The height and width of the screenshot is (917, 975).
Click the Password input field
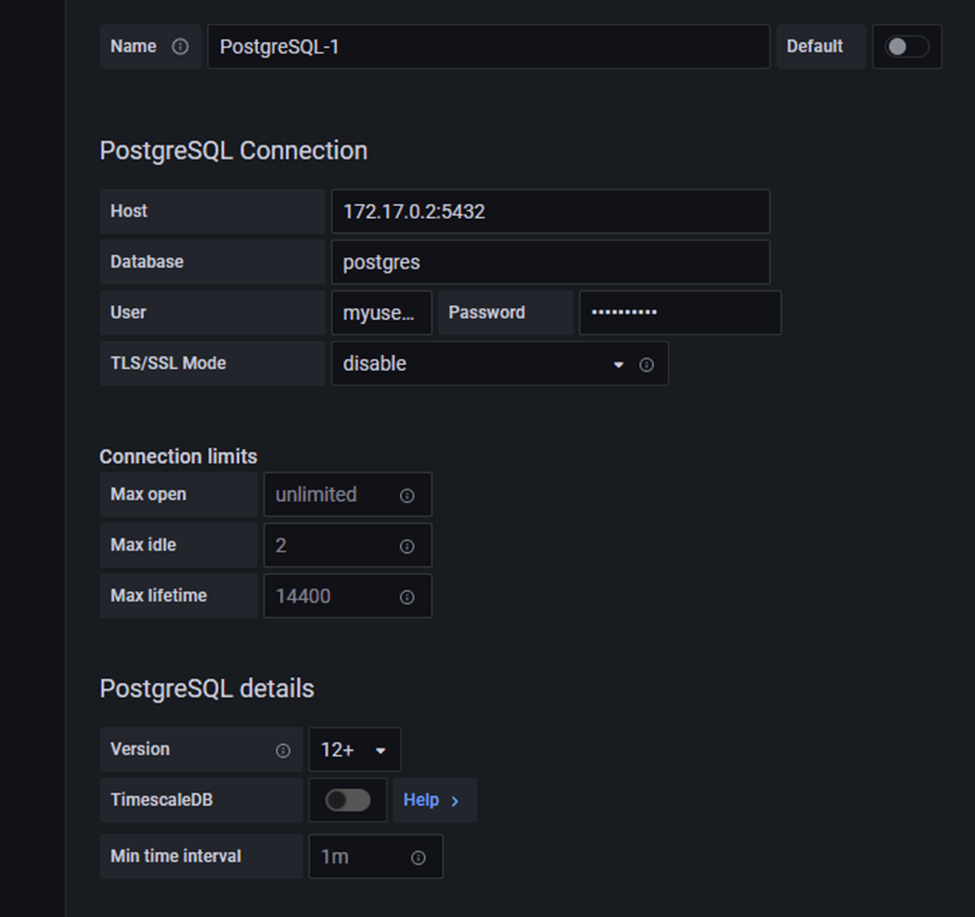click(680, 313)
